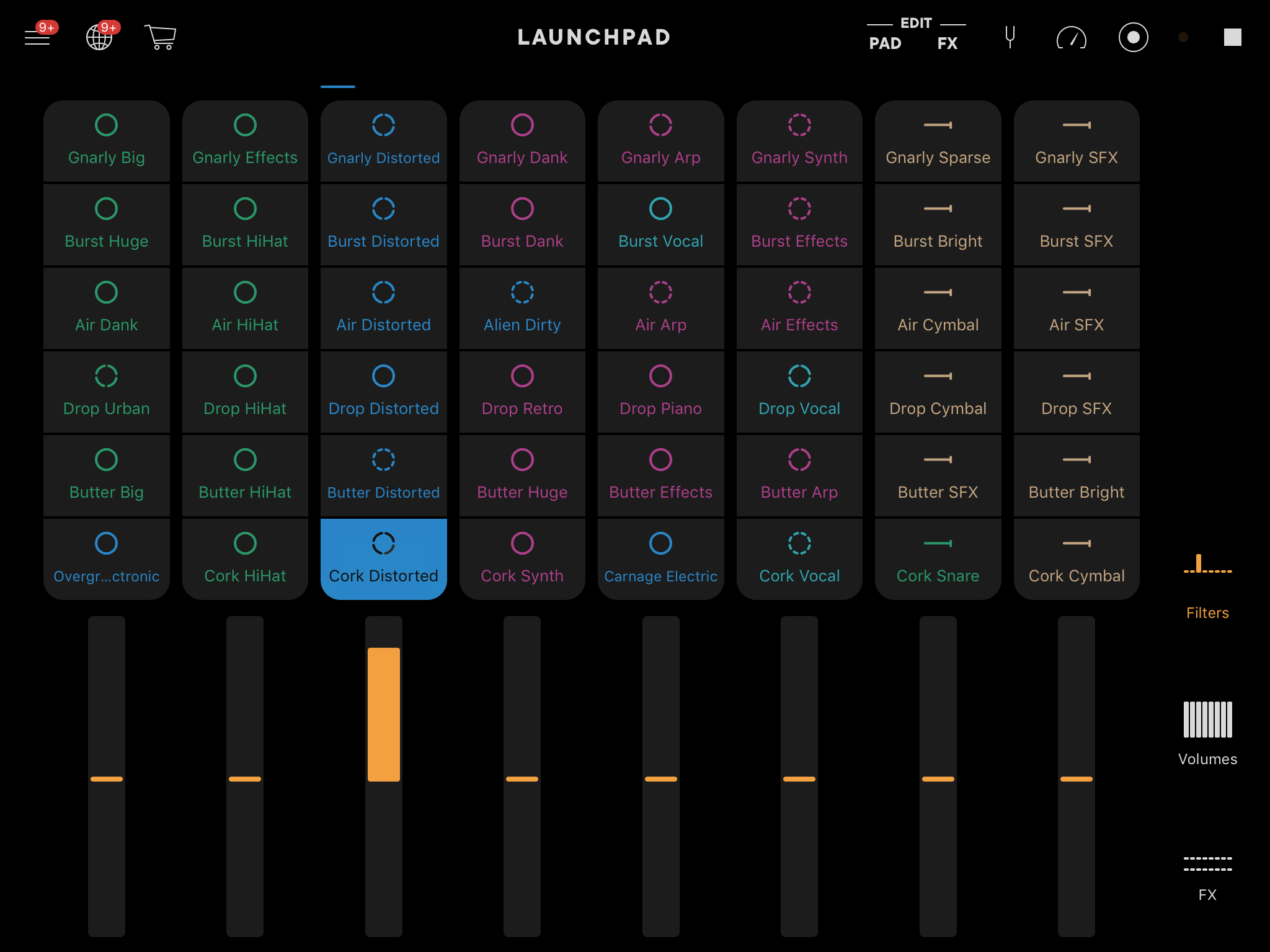Toggle the Cork Distorted pad
The image size is (1270, 952).
pos(383,558)
